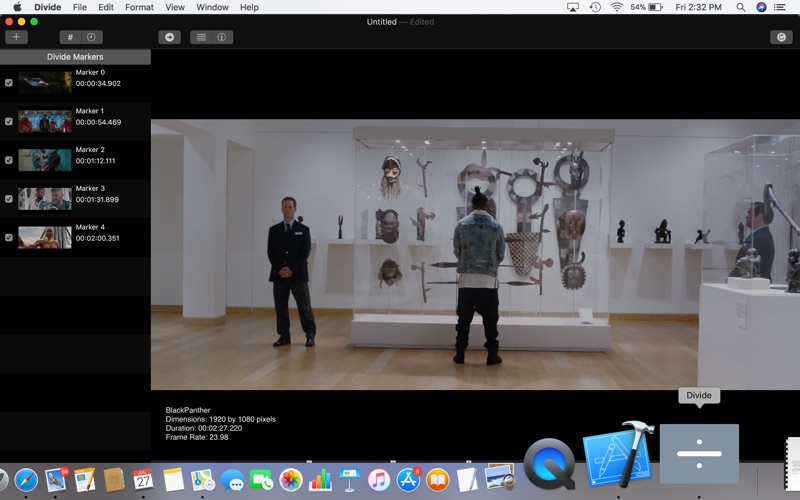Open the Window menu
The image size is (800, 500).
(x=212, y=7)
